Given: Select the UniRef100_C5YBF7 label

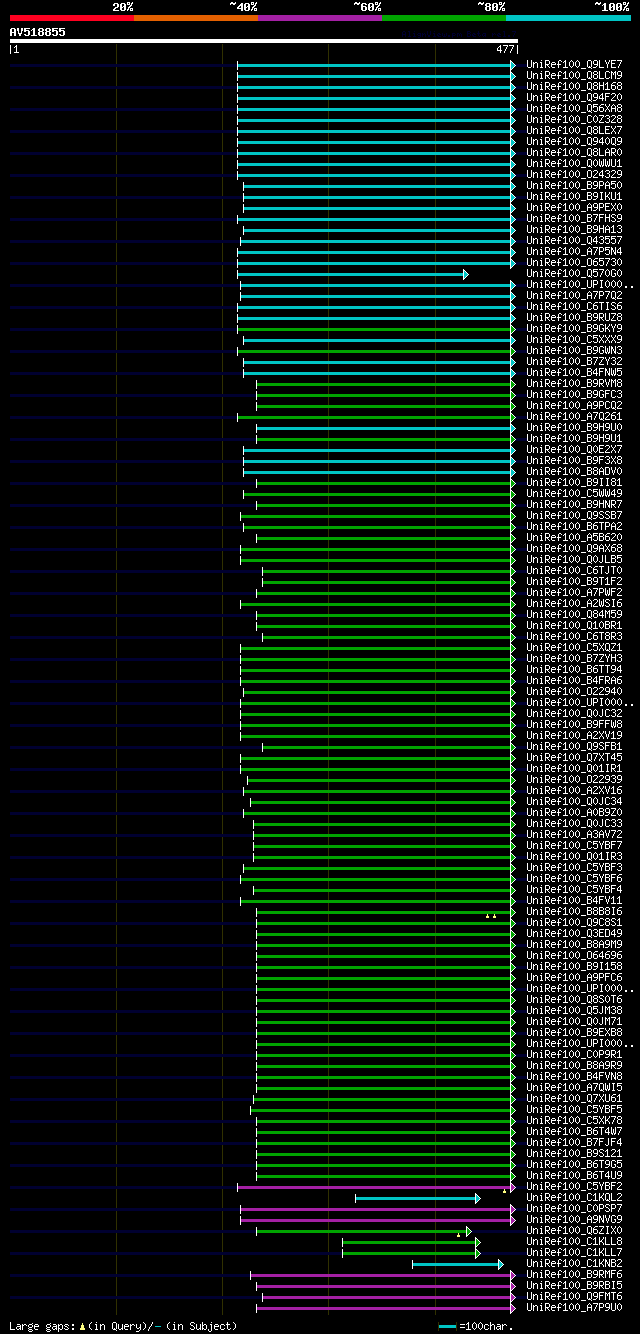Looking at the screenshot, I should point(574,846).
